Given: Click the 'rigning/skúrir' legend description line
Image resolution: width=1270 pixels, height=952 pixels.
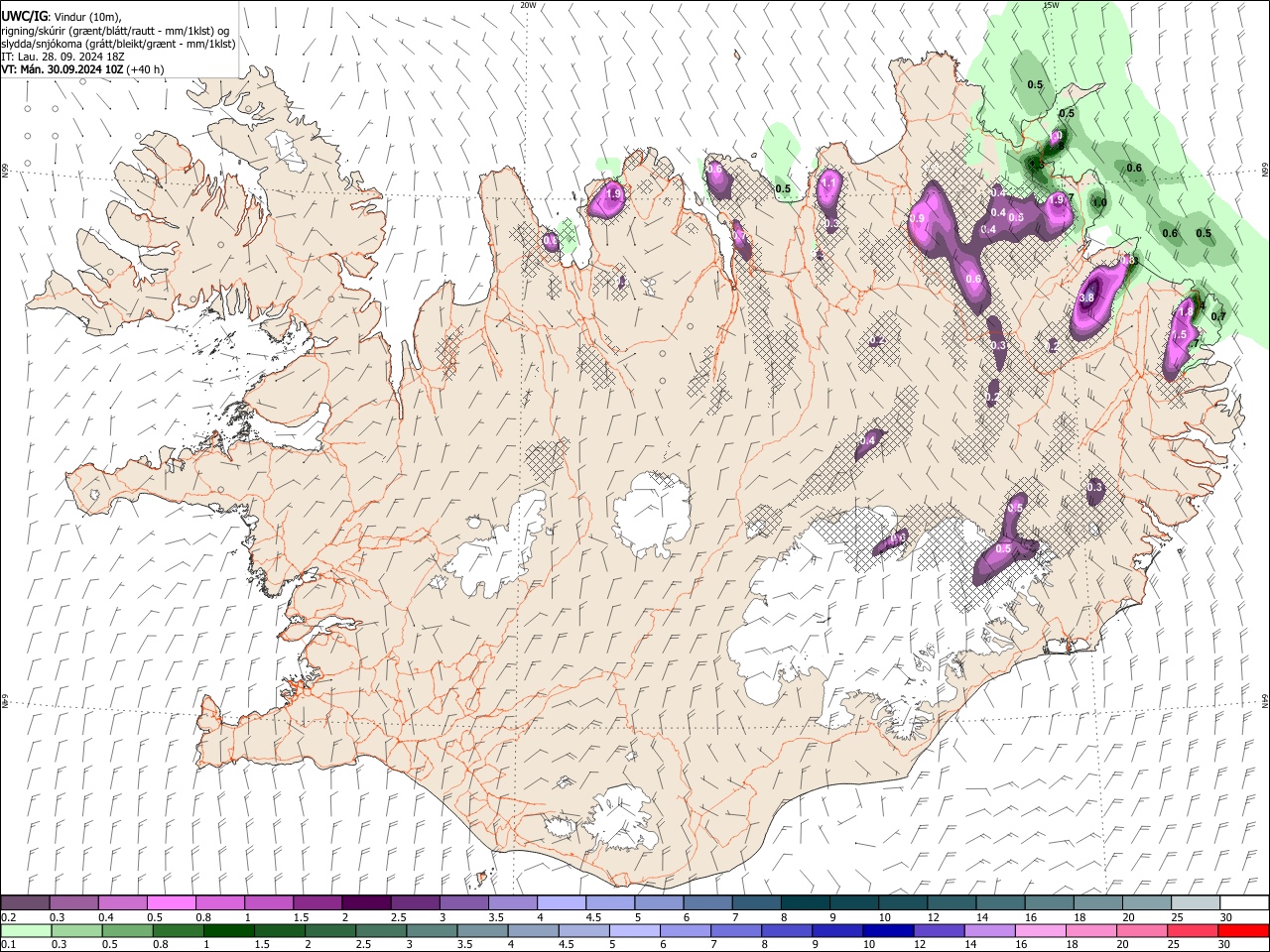Looking at the screenshot, I should coord(116,31).
